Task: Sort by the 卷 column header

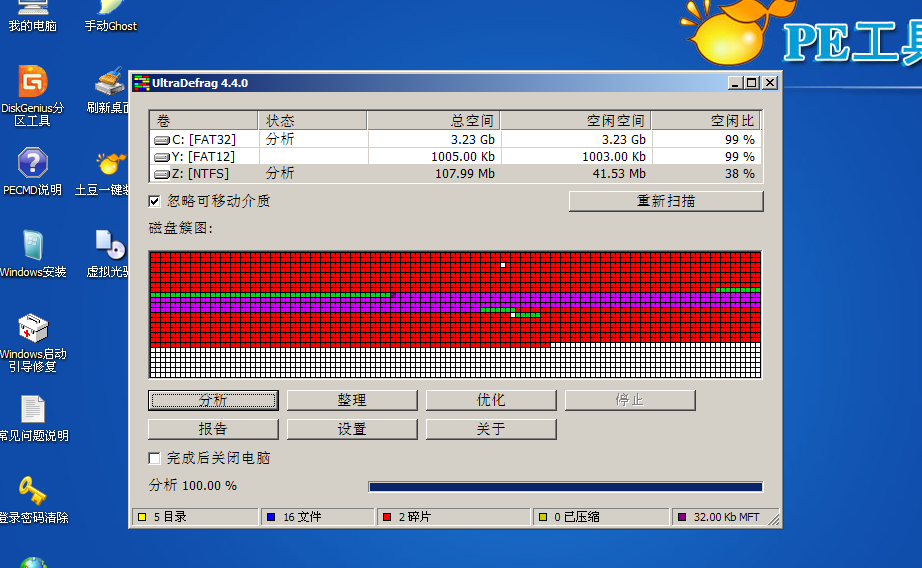Action: [203, 121]
